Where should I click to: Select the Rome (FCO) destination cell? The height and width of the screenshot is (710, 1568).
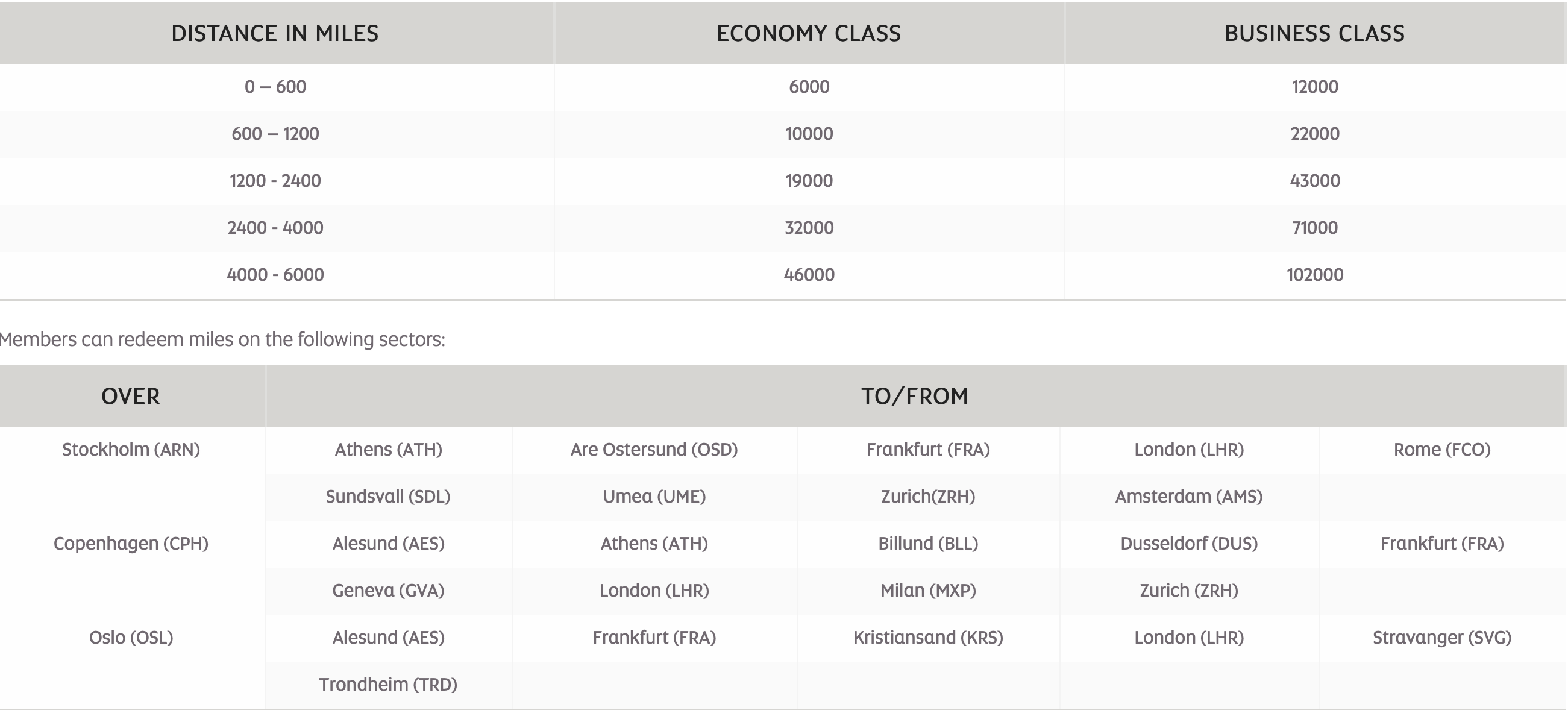click(1441, 450)
